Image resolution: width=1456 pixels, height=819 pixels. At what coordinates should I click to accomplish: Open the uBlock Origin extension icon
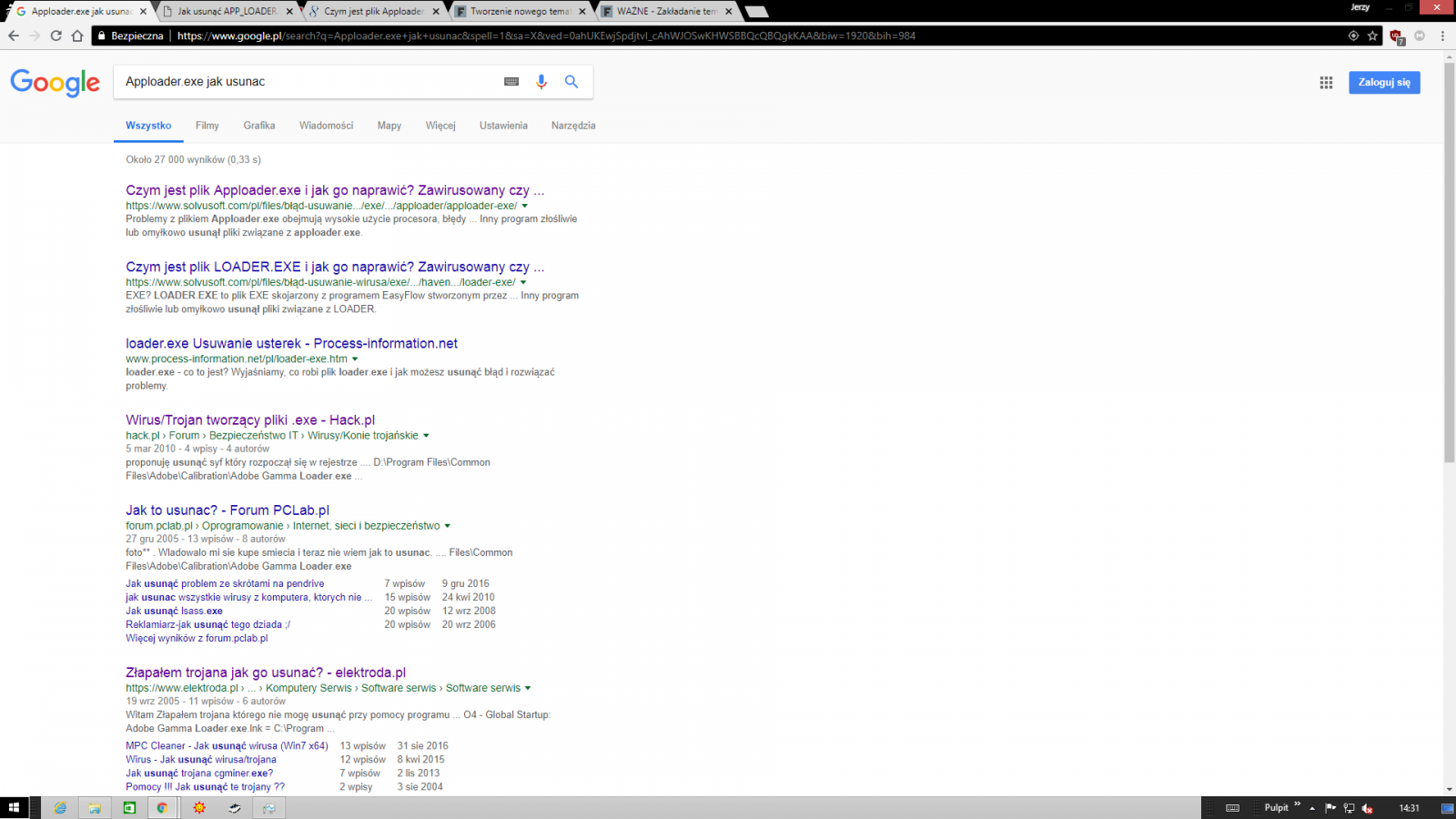tap(1397, 36)
